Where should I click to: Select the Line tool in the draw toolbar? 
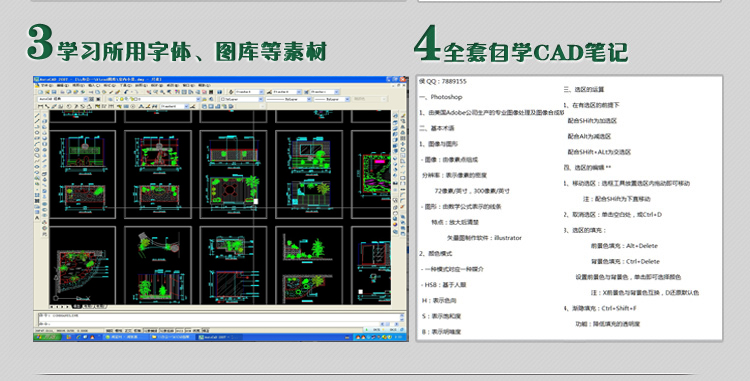[x=37, y=115]
